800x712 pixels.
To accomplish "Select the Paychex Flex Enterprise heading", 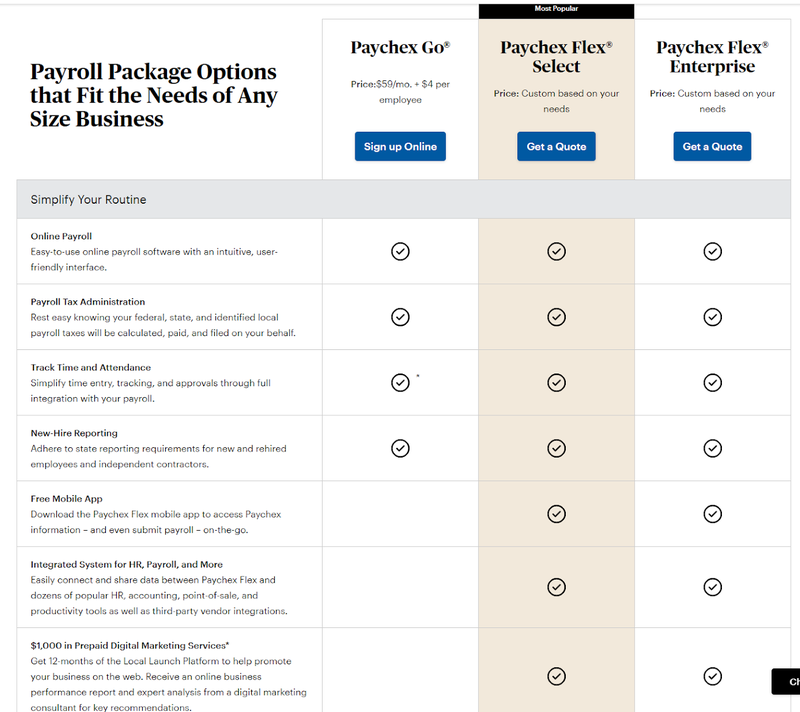I will [712, 57].
